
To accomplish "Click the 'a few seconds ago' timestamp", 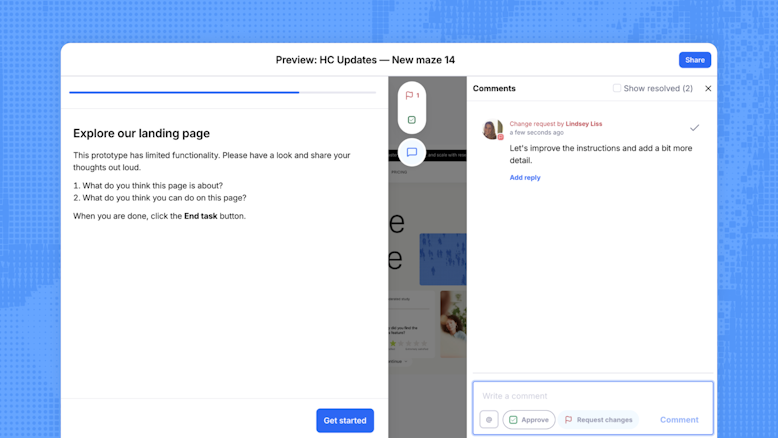I will click(x=536, y=133).
